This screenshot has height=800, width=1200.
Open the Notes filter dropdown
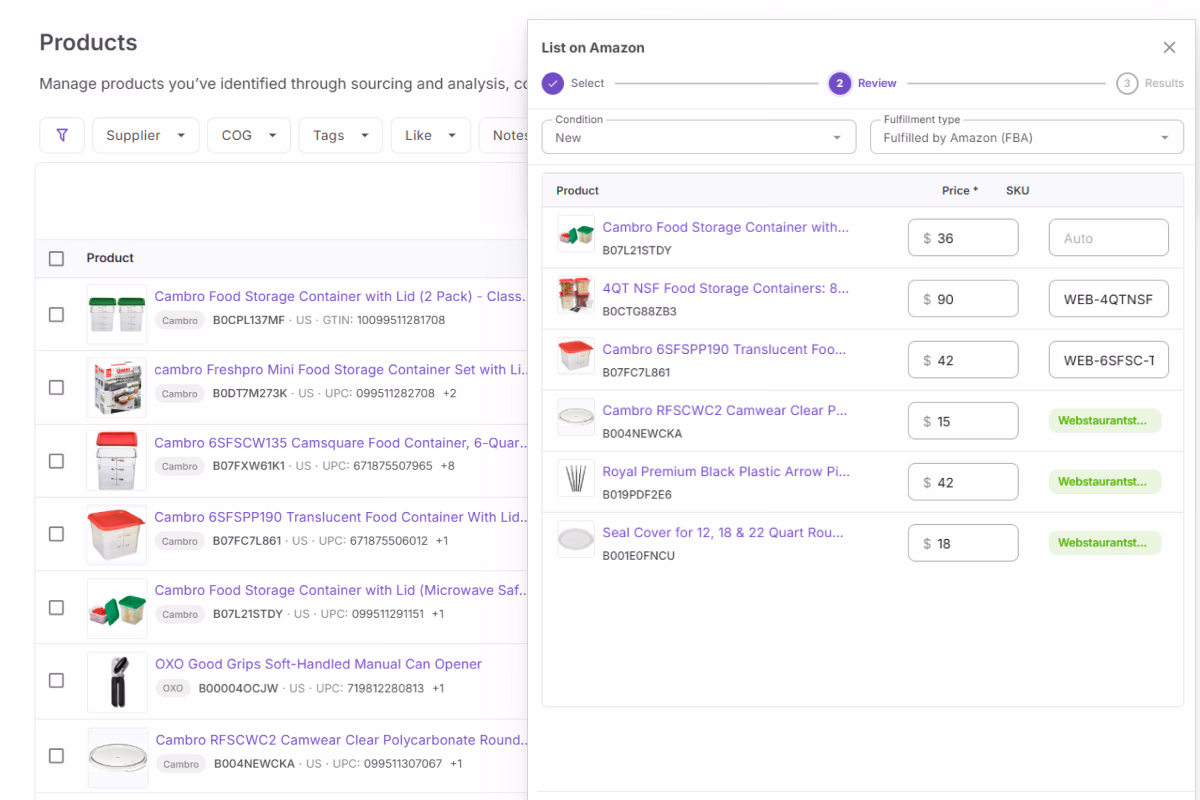504,135
